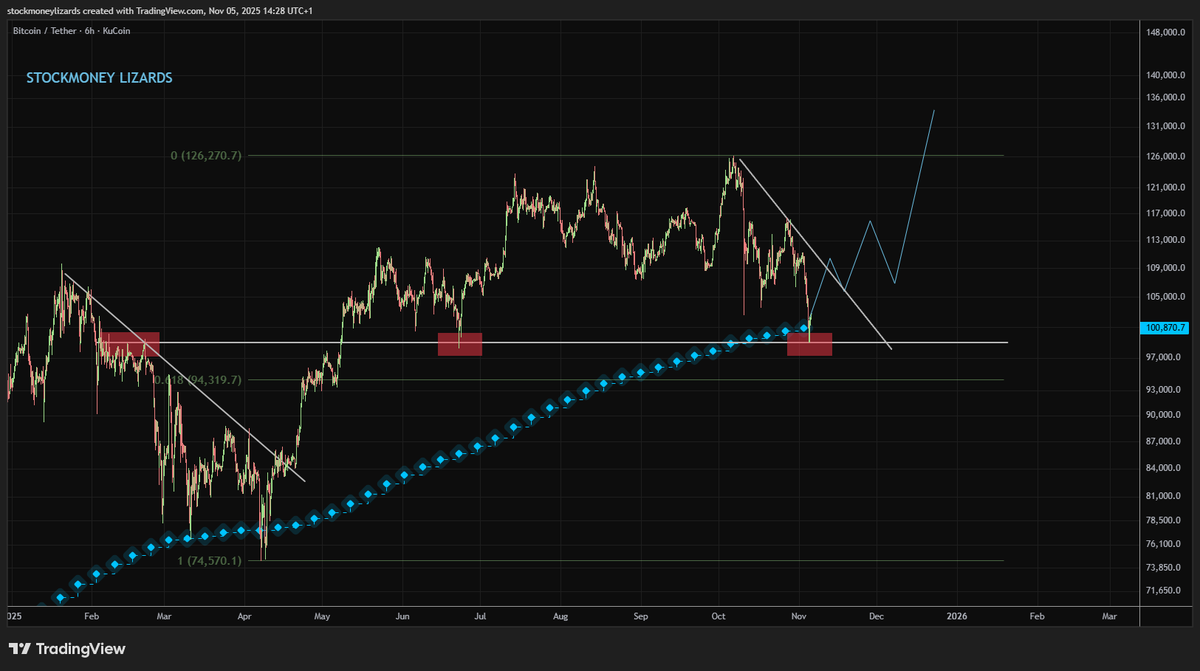The height and width of the screenshot is (671, 1200).
Task: Select the red box on the February trendline
Action: coord(130,343)
